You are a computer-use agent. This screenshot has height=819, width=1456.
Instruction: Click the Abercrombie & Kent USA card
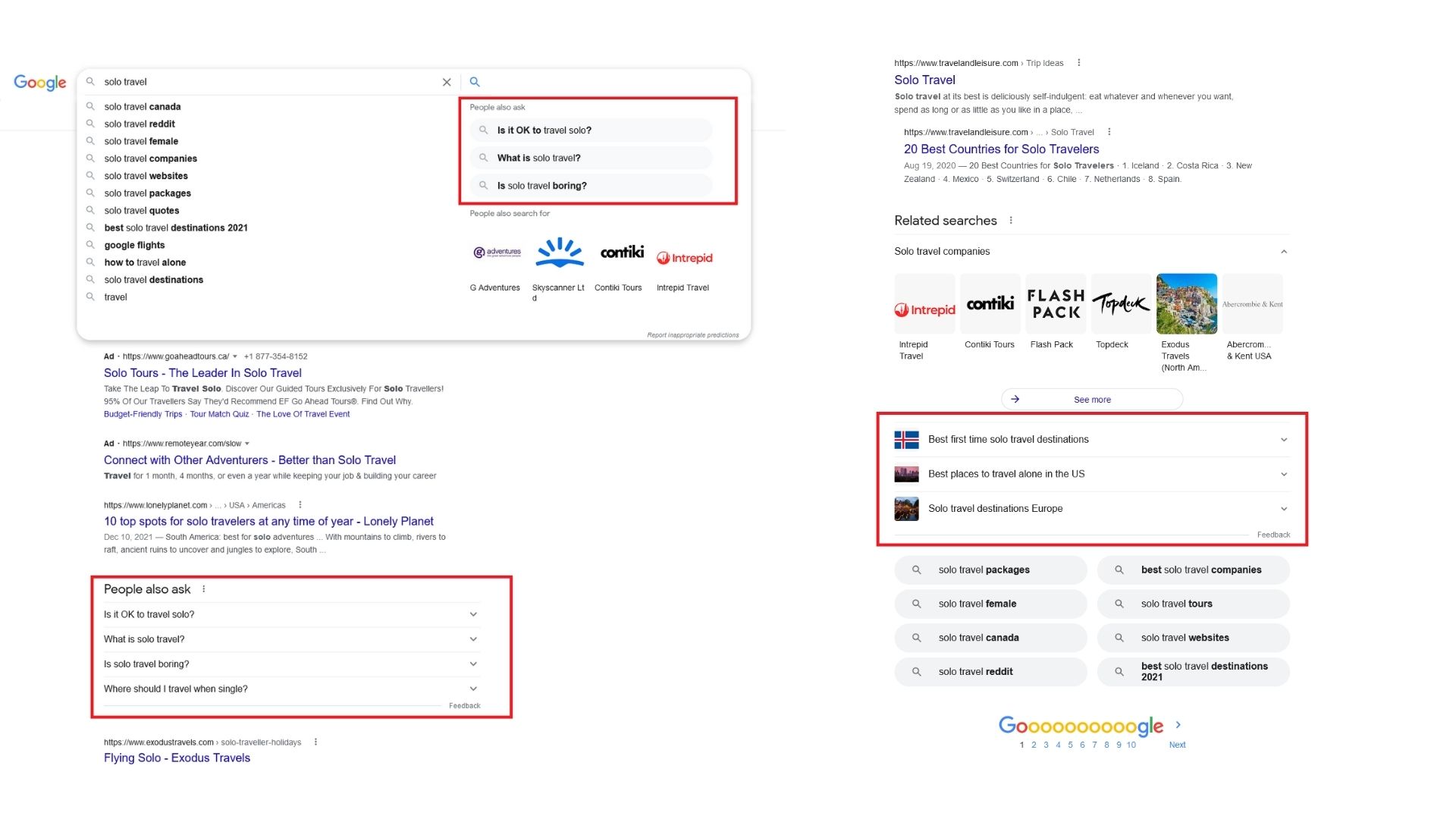[x=1253, y=317]
